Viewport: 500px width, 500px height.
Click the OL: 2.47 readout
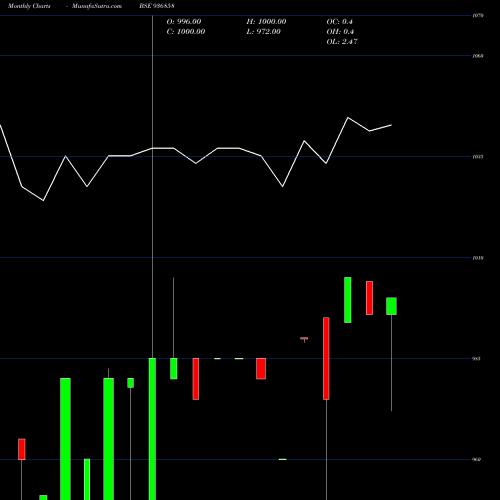tap(342, 42)
